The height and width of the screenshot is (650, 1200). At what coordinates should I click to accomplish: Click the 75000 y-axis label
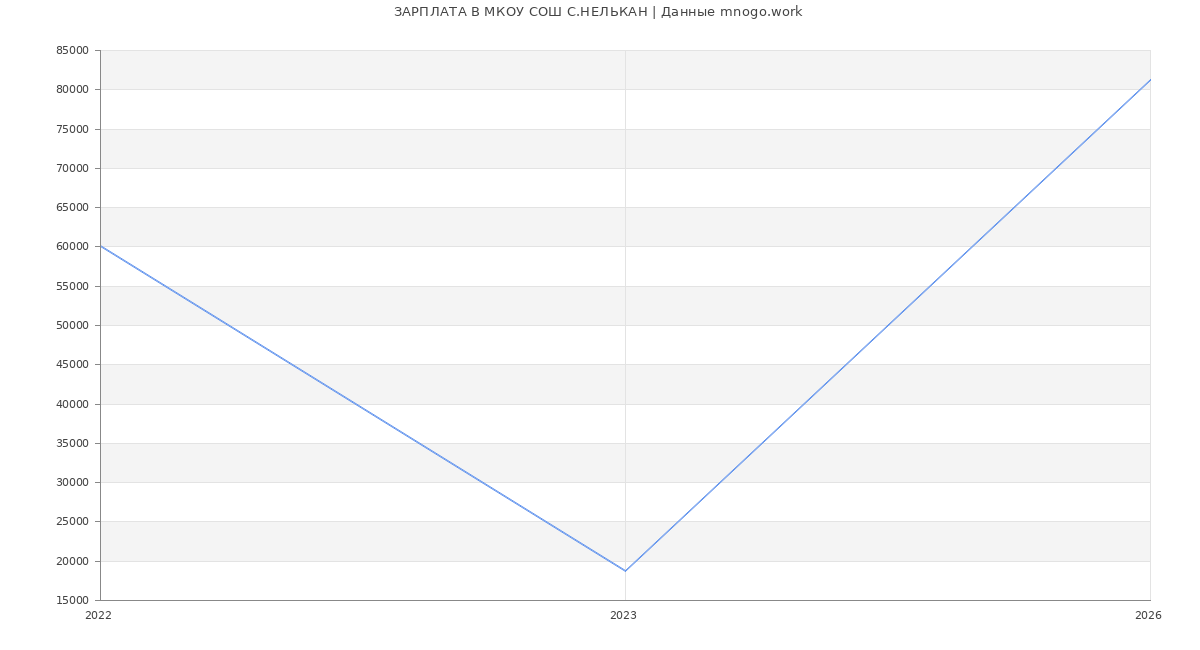(72, 129)
